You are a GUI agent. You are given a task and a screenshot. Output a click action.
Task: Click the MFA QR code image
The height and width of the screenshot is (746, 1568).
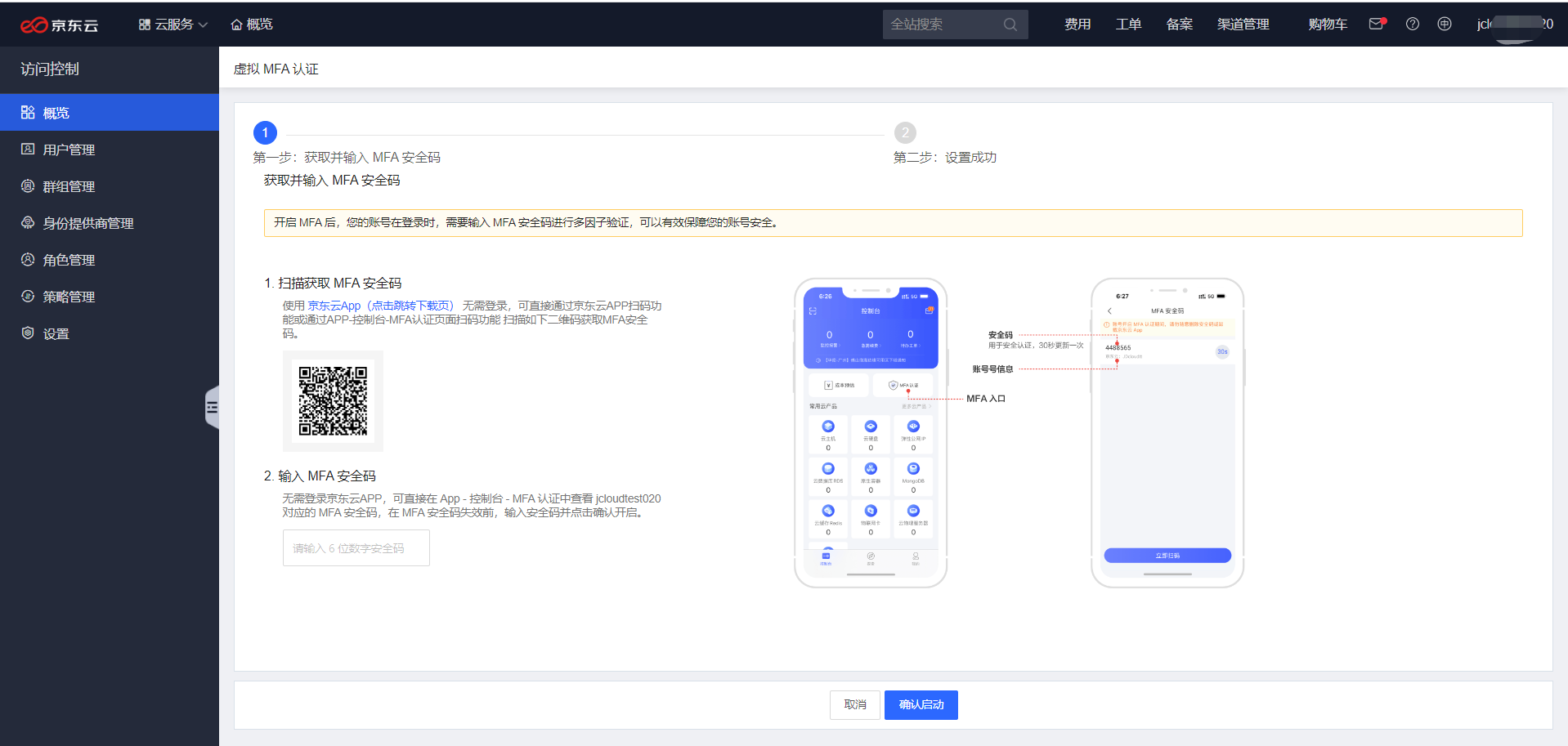pyautogui.click(x=333, y=401)
